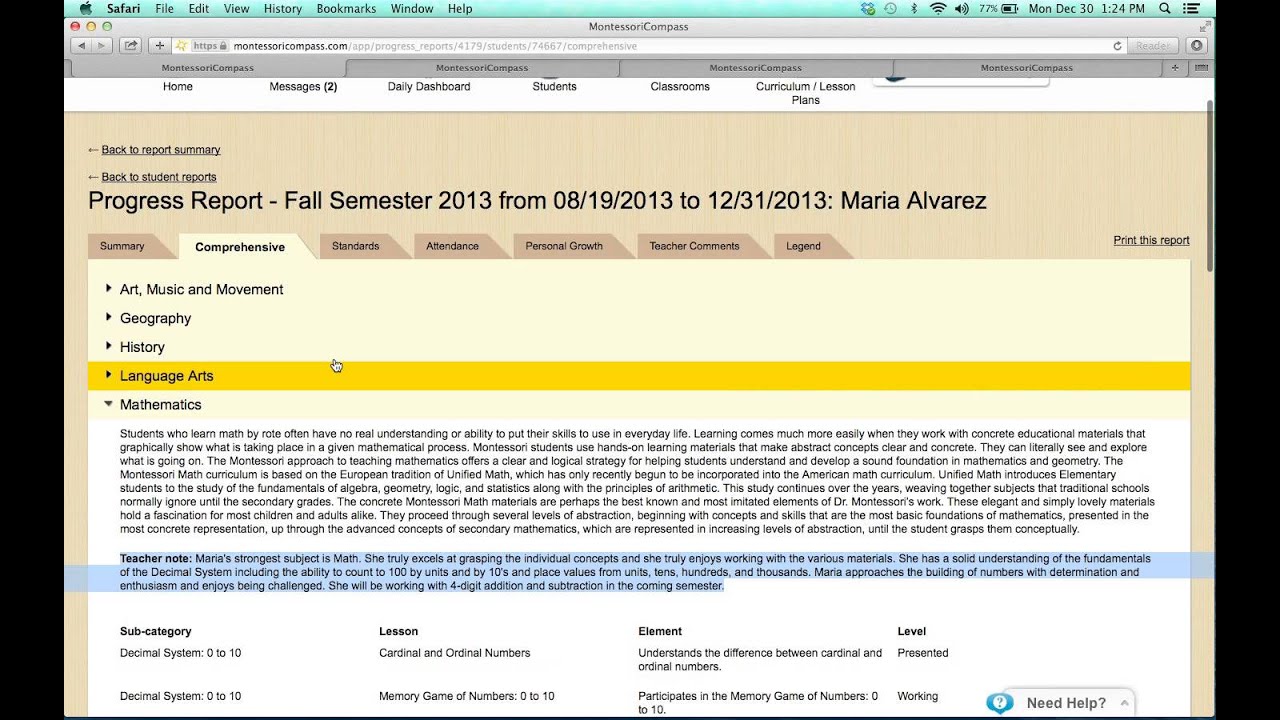Open the Apple menu
The height and width of the screenshot is (720, 1280).
point(85,9)
